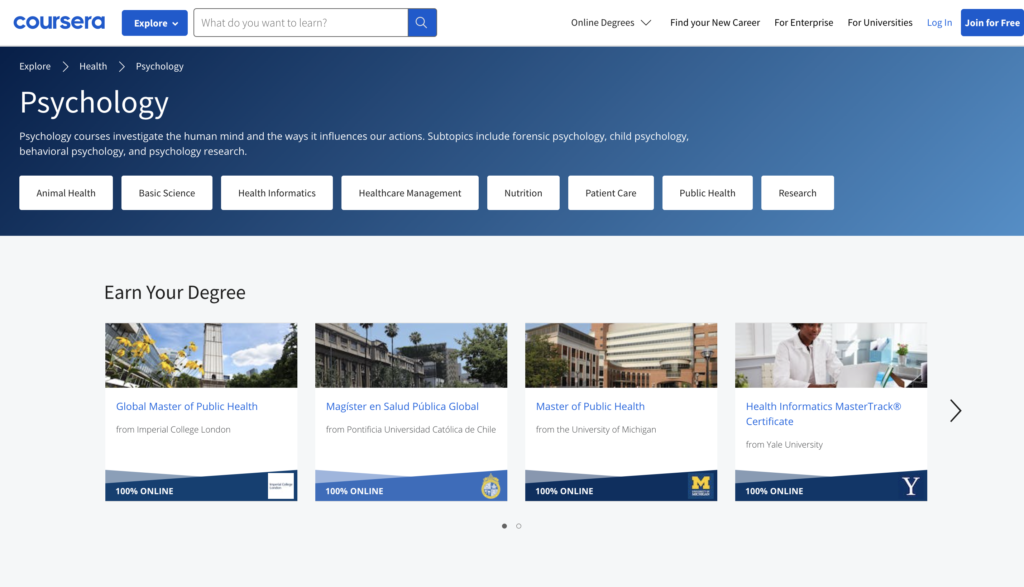The width and height of the screenshot is (1024, 587).
Task: Click Health in the breadcrumb
Action: (93, 66)
